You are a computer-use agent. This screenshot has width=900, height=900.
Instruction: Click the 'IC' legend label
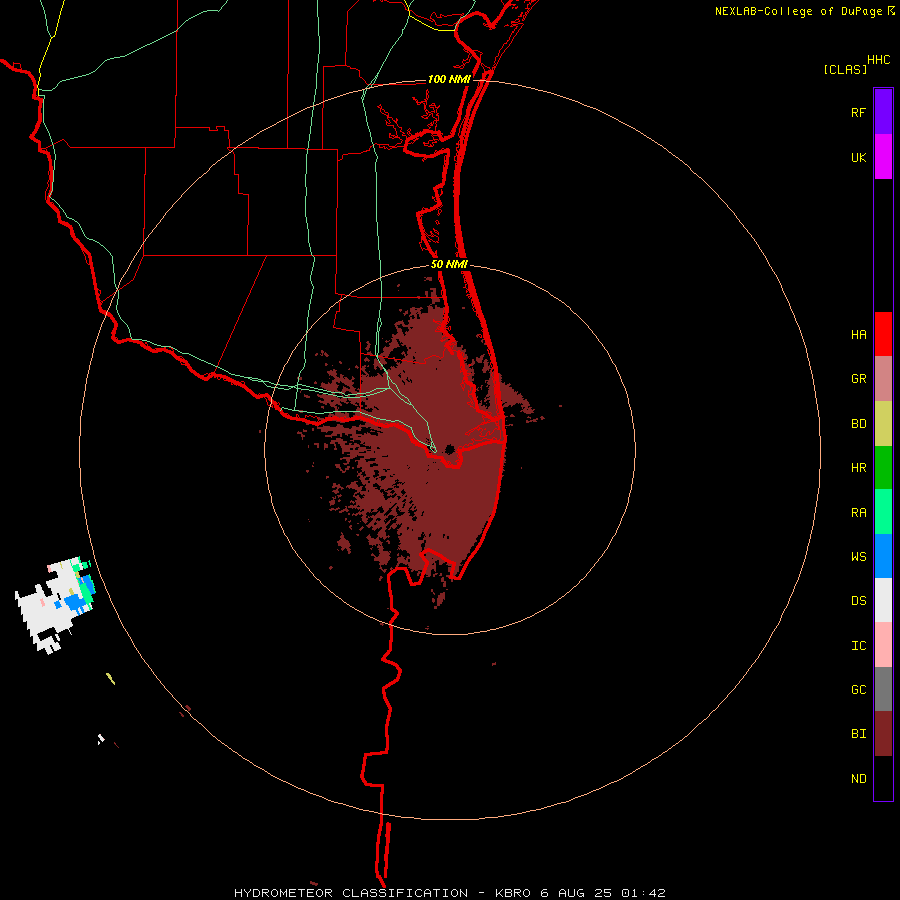click(858, 645)
